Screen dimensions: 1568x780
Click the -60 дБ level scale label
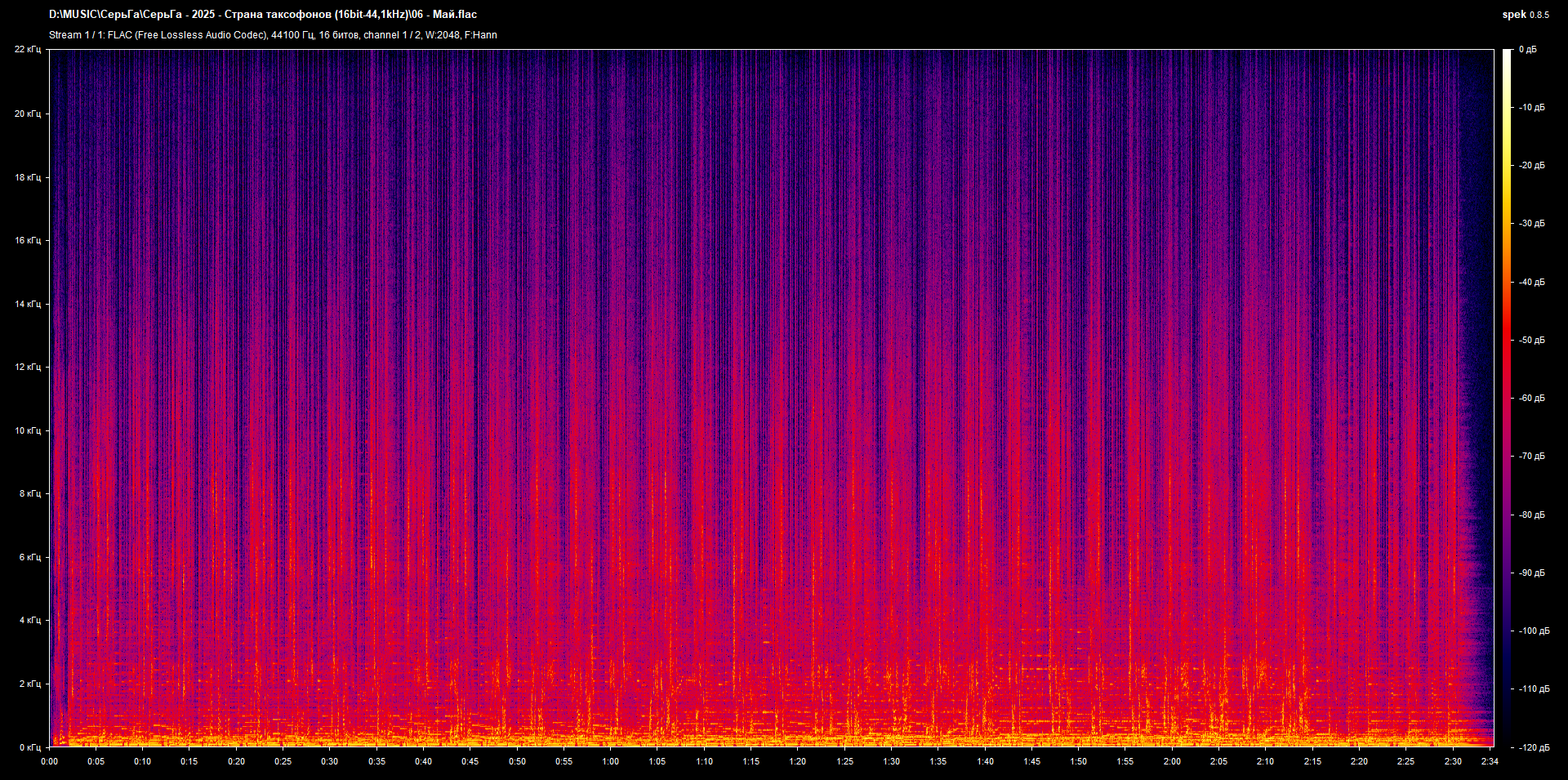click(x=1532, y=399)
